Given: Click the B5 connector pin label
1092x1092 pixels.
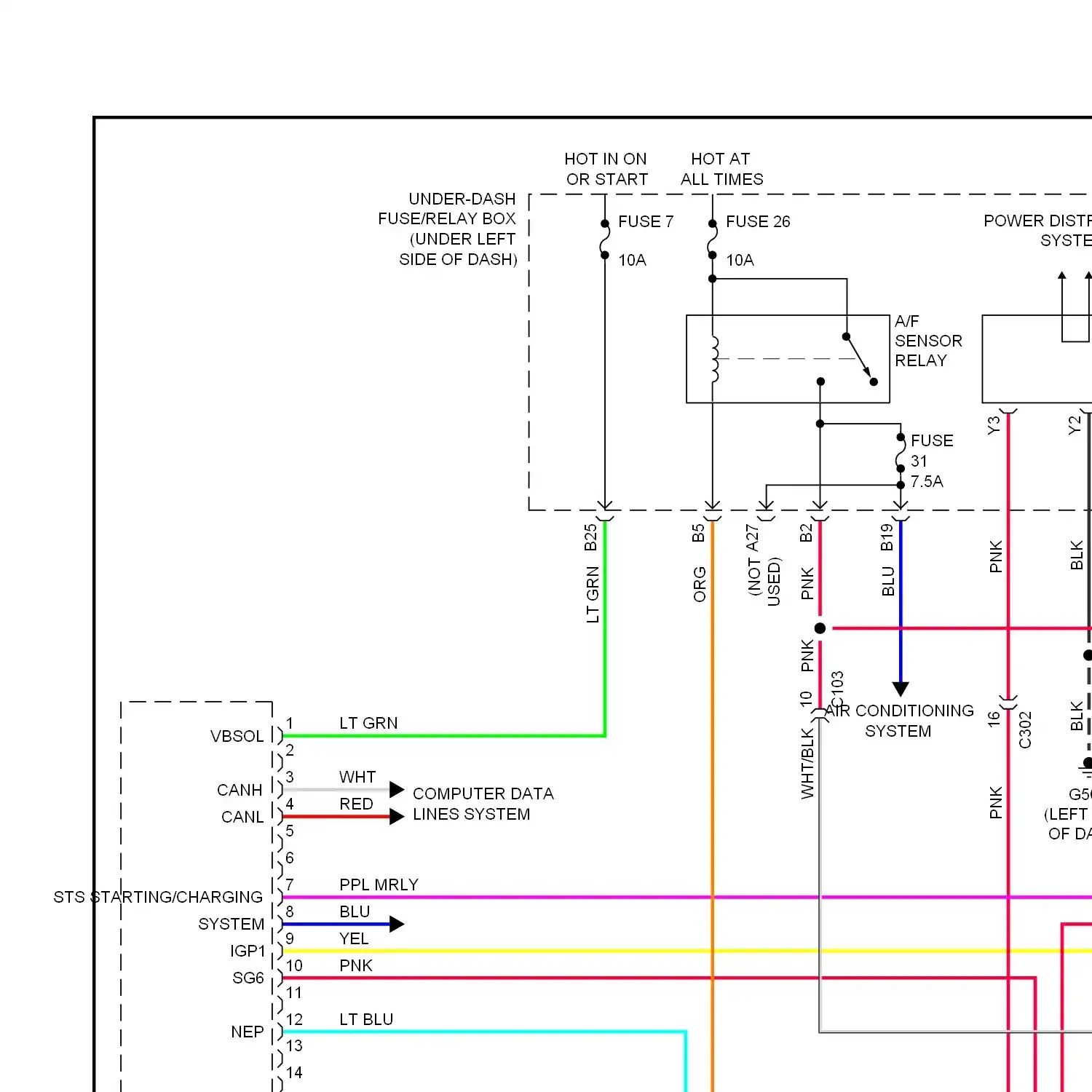Looking at the screenshot, I should [x=698, y=534].
